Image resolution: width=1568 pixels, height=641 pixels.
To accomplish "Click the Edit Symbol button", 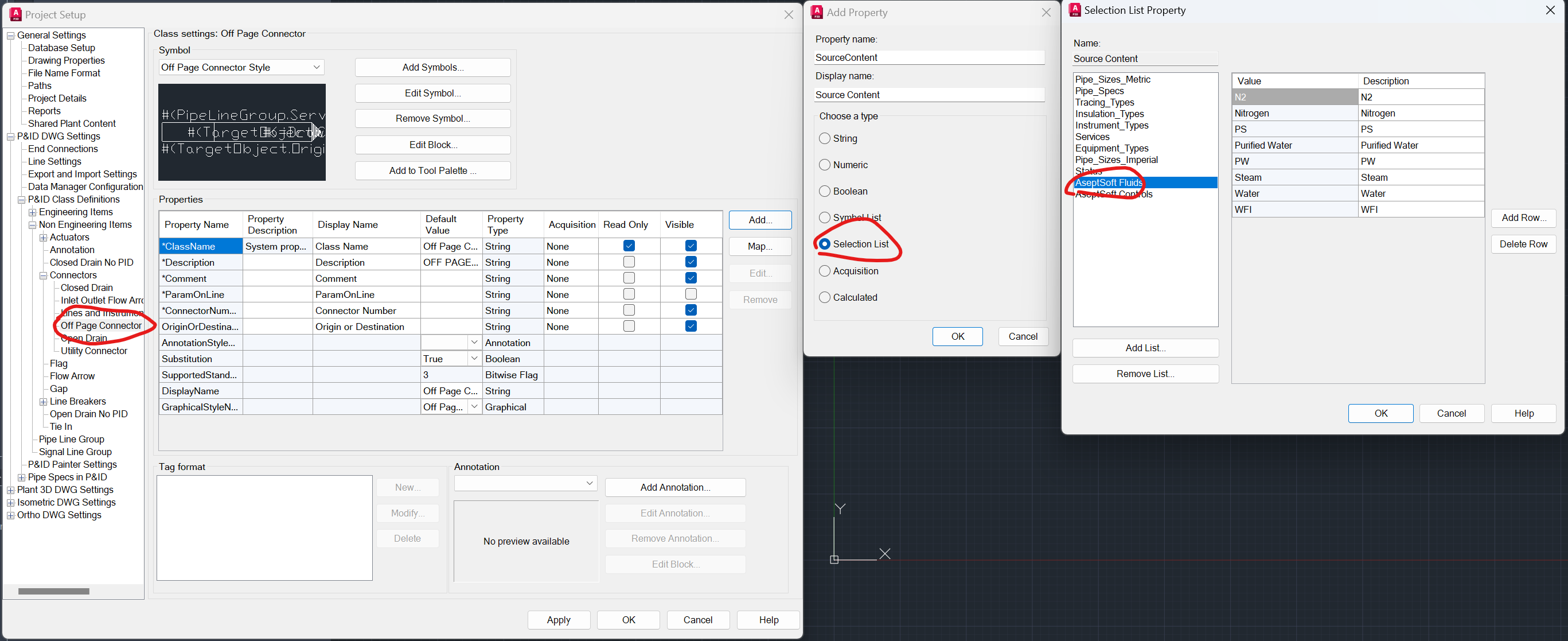I will 433,93.
